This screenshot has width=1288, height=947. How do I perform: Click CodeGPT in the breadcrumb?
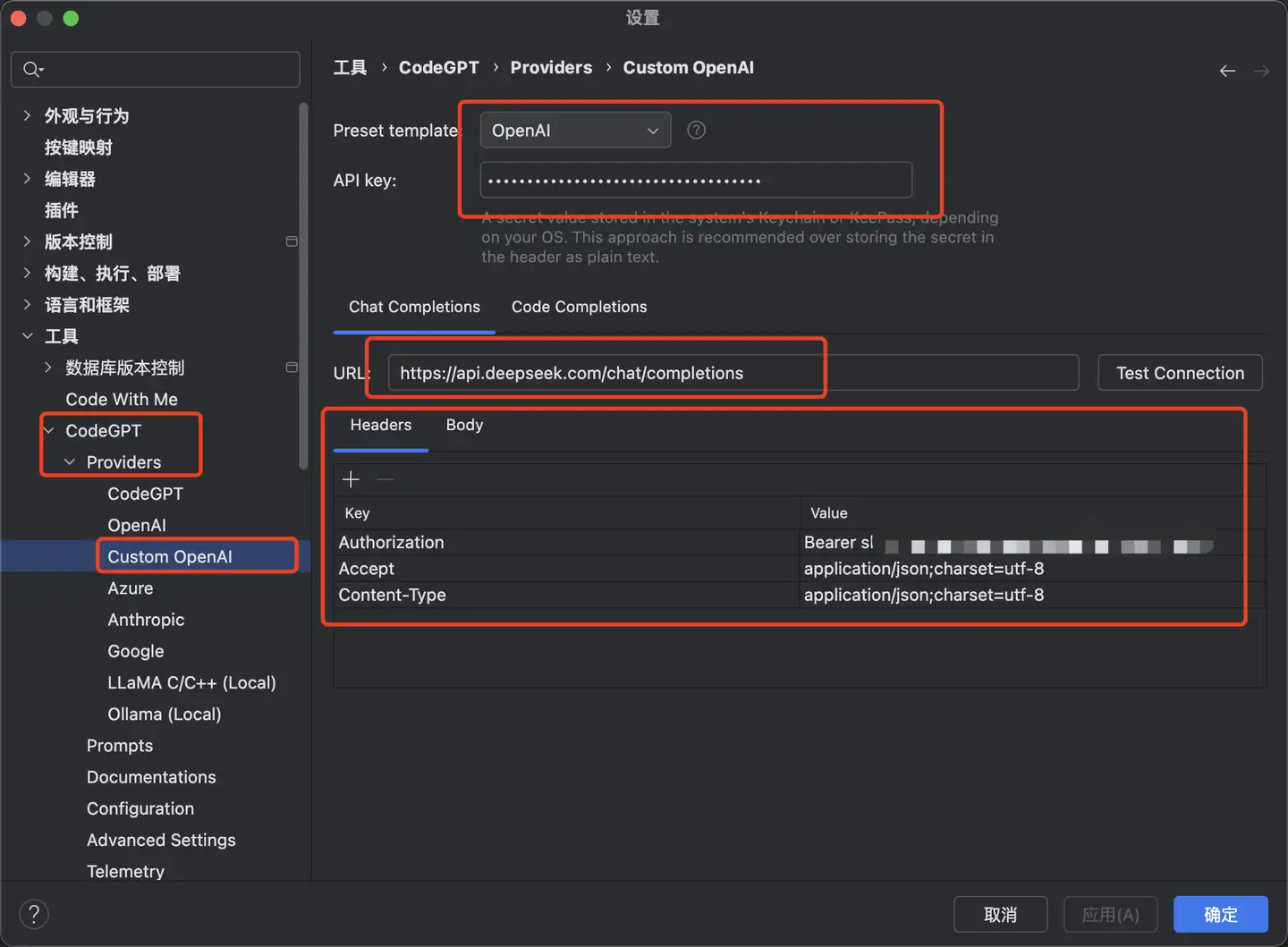(x=438, y=68)
